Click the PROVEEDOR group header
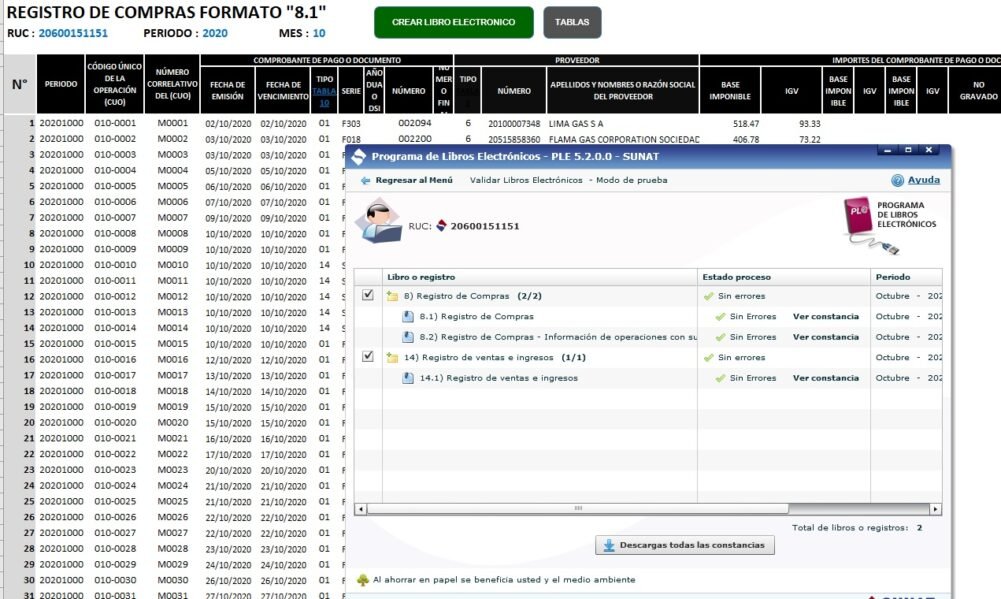Screen dimensions: 1001x599 click(576, 60)
